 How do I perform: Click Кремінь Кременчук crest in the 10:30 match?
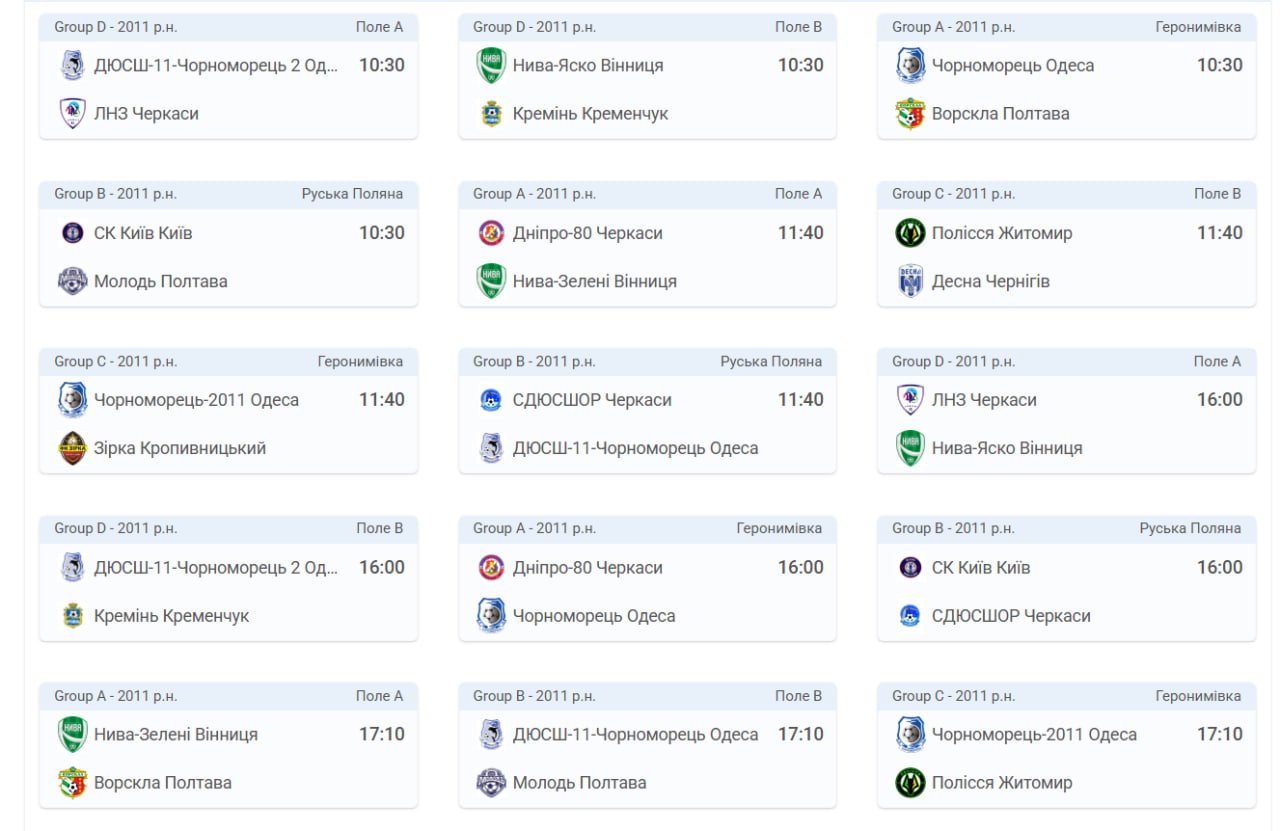[491, 113]
